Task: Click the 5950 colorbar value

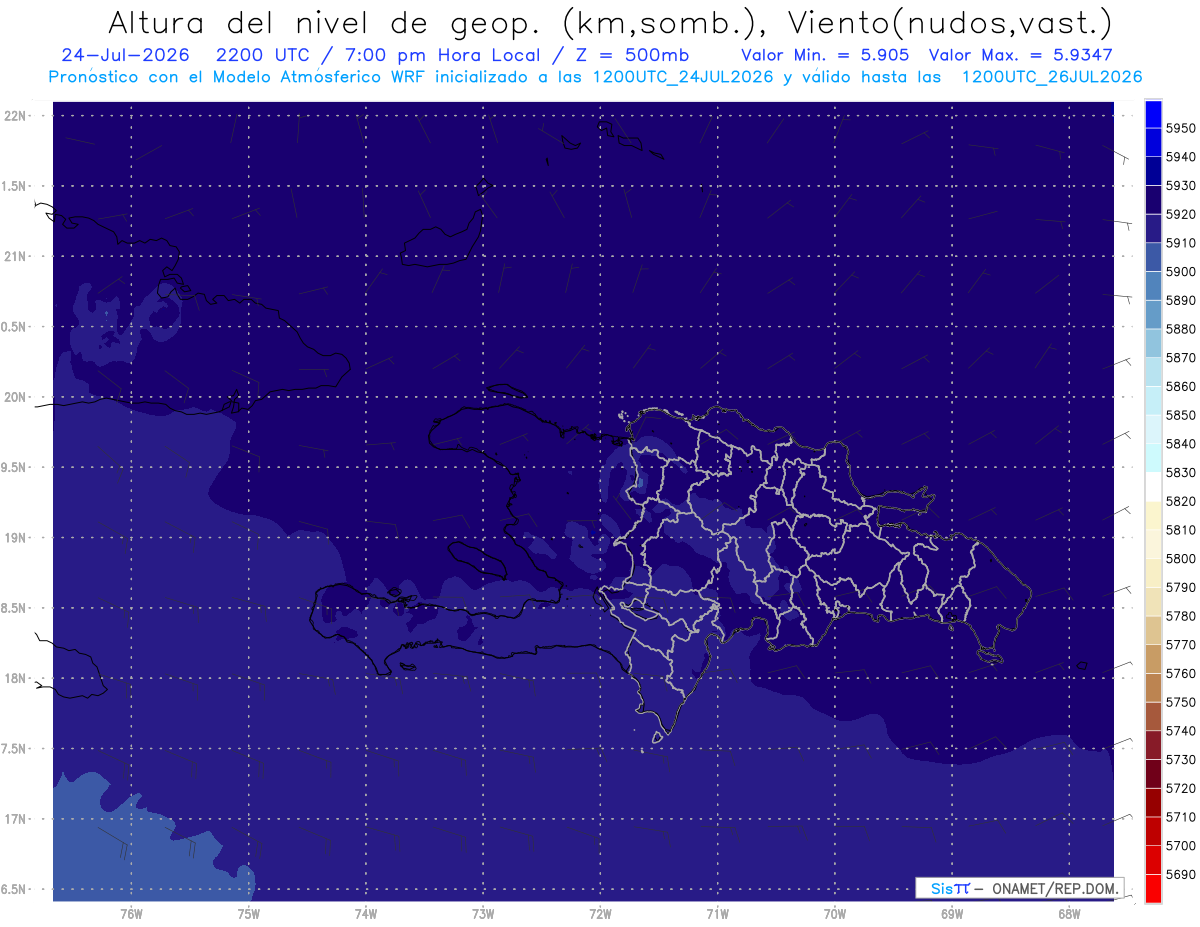Action: click(1180, 128)
